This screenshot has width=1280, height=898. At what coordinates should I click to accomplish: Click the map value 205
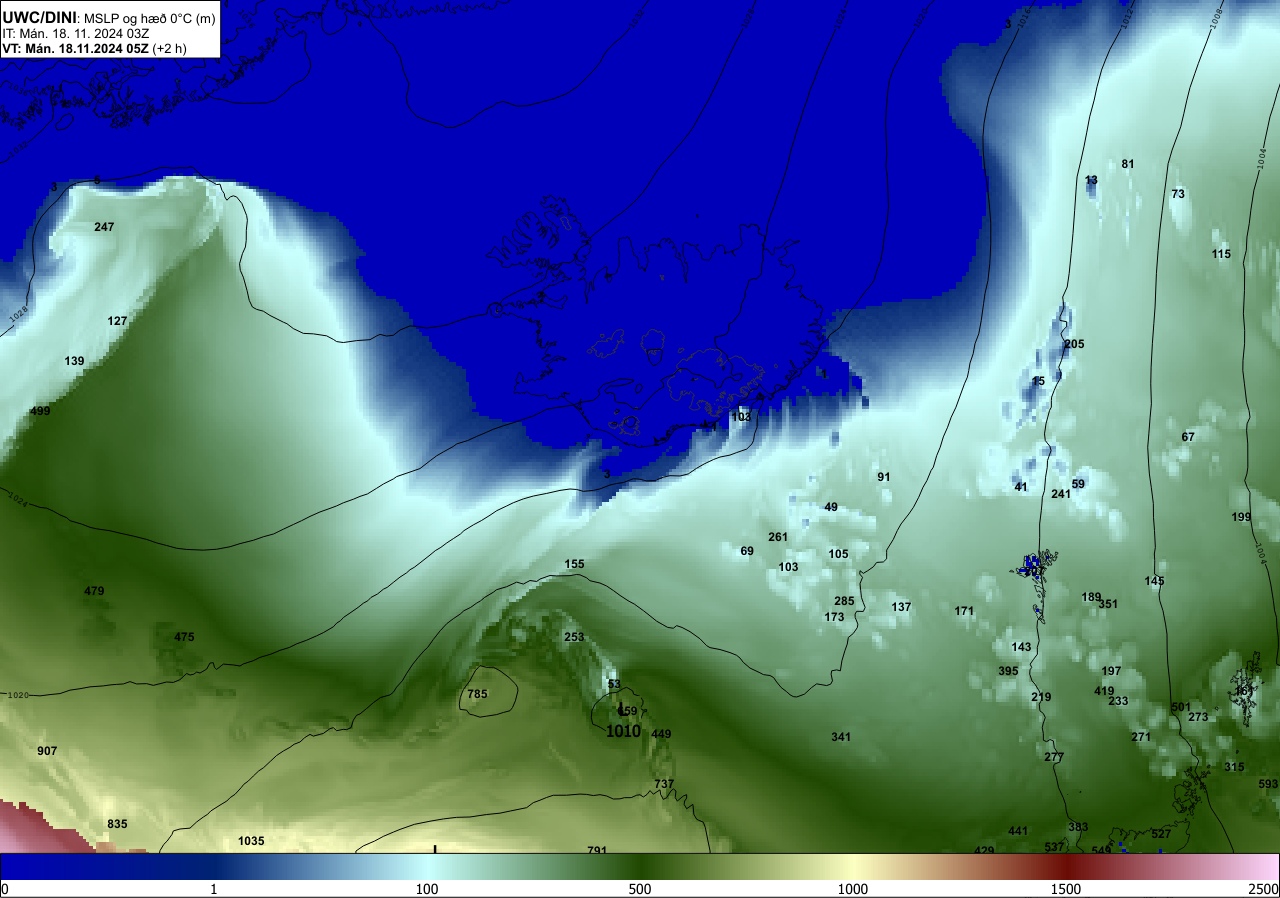point(1074,344)
